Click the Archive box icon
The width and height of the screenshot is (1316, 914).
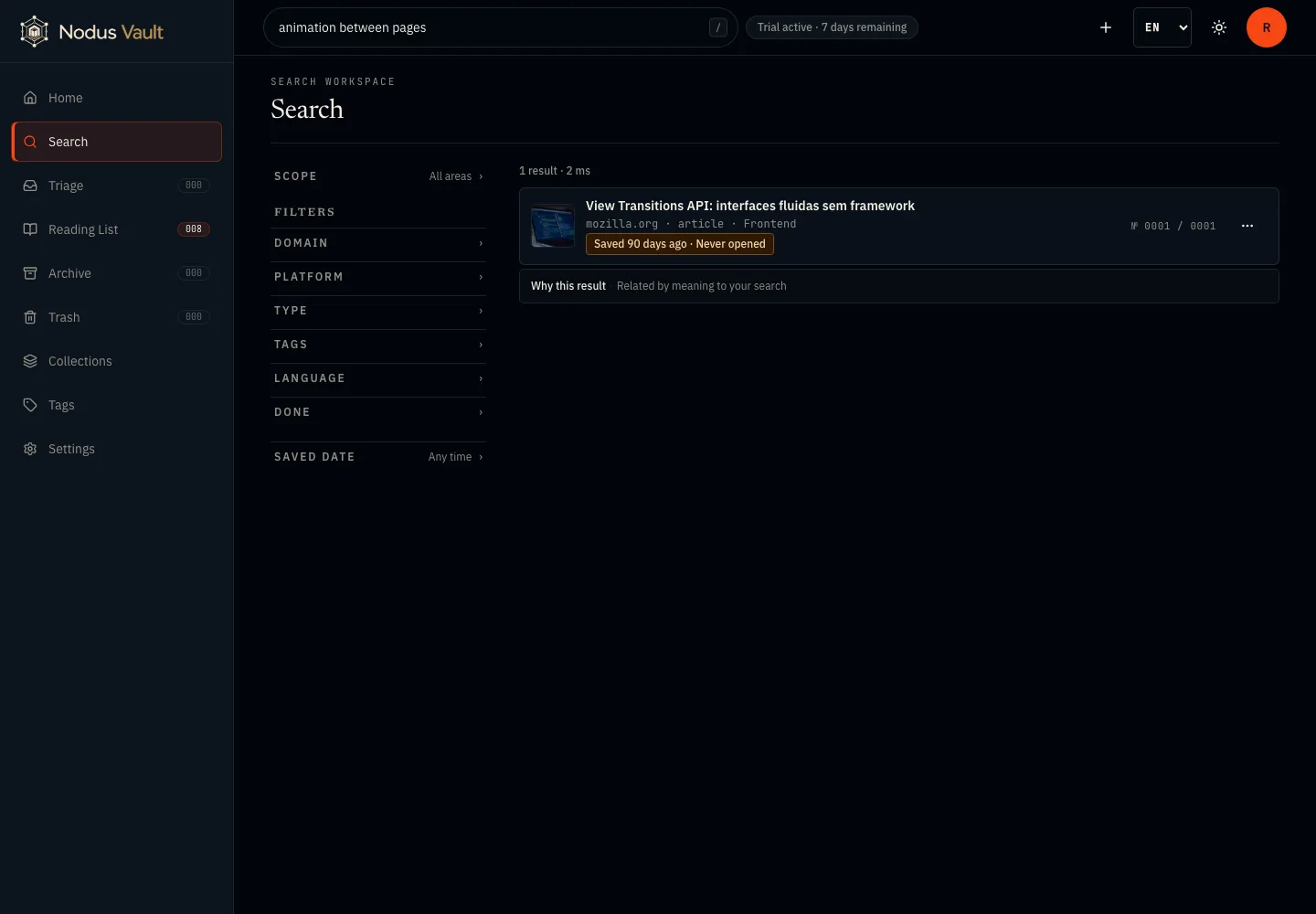30,273
